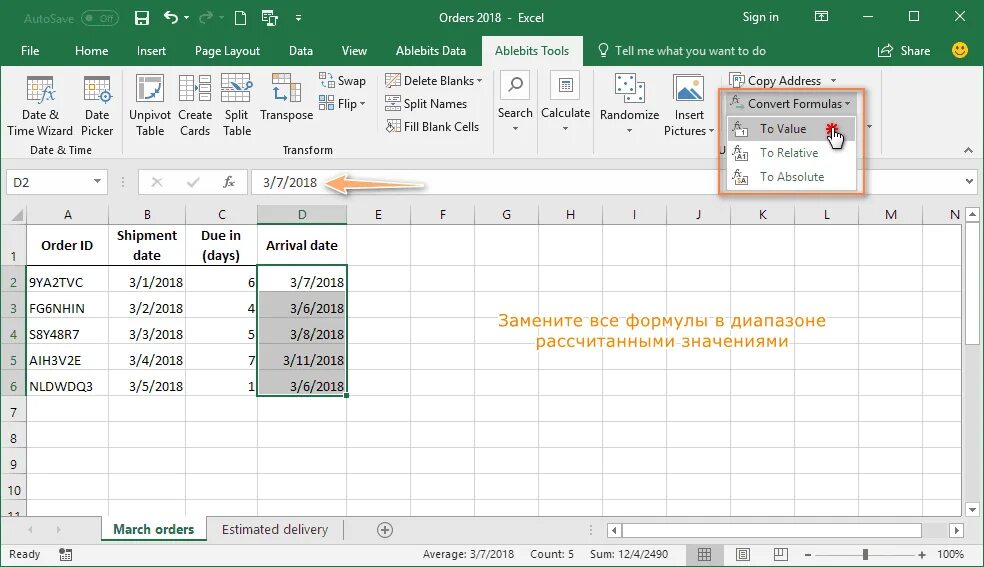Select the To Relative menu option
Image resolution: width=984 pixels, height=567 pixels.
(x=791, y=152)
